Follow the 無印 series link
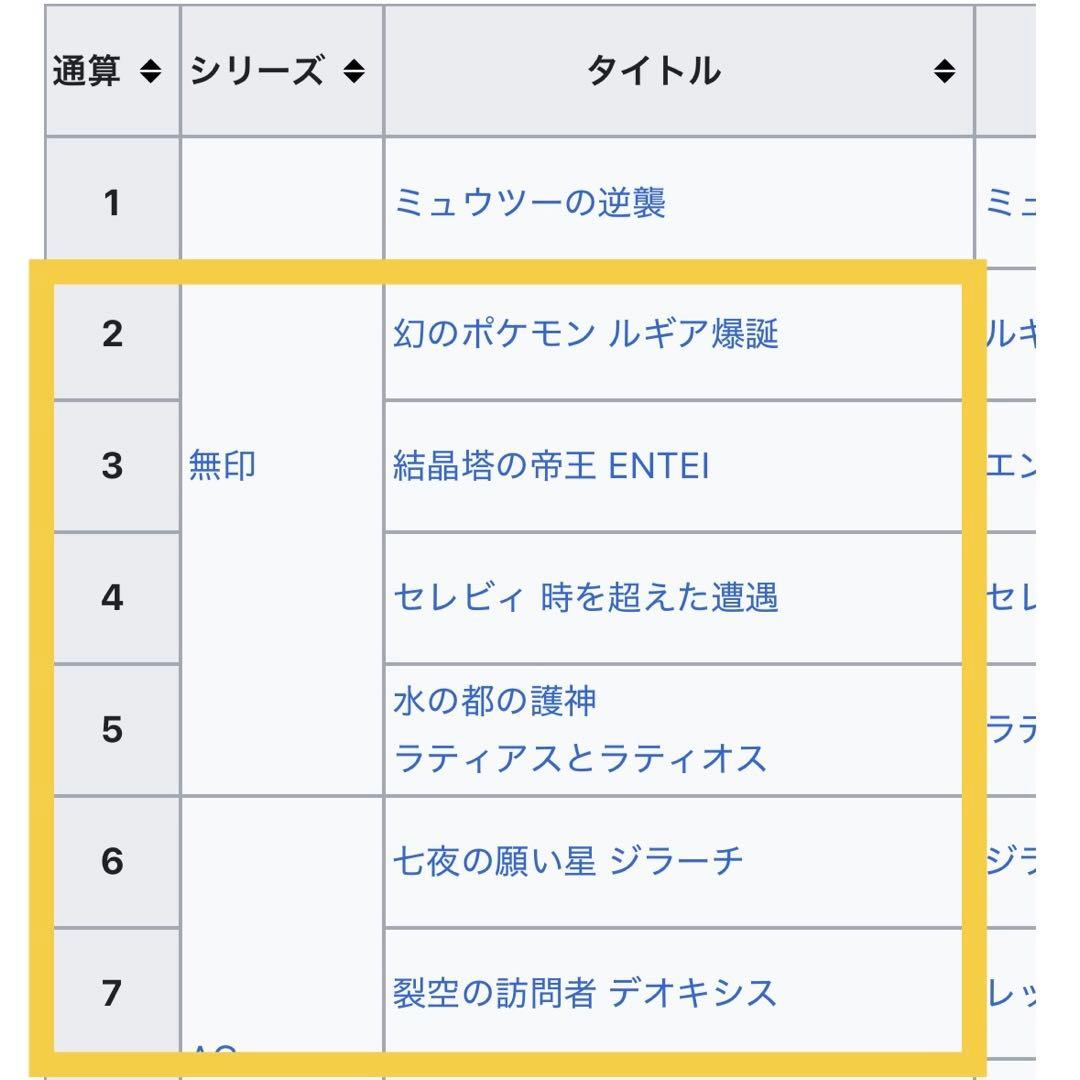The width and height of the screenshot is (1080, 1080). (x=222, y=465)
